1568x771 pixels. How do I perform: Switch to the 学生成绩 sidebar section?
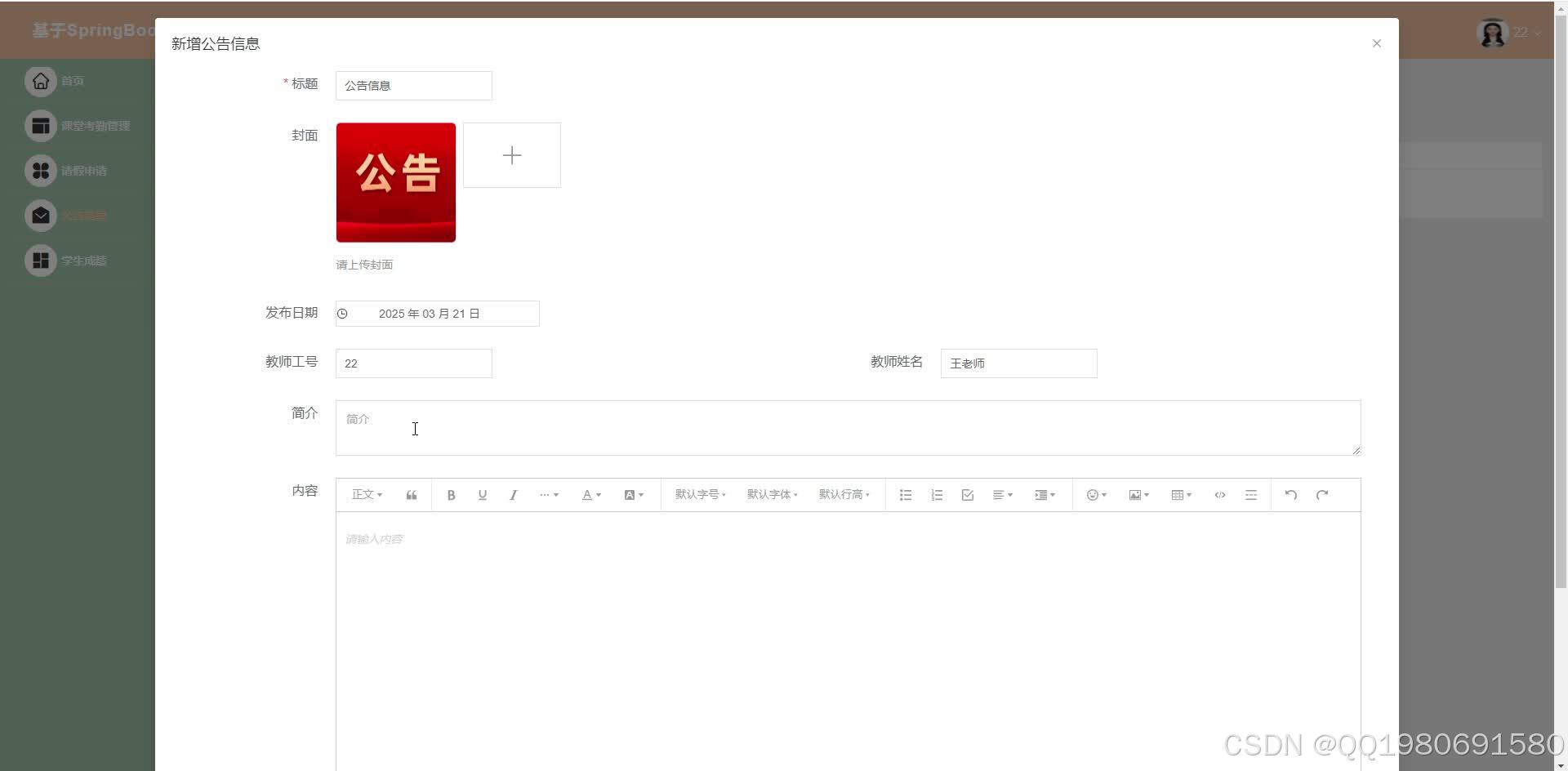point(84,260)
